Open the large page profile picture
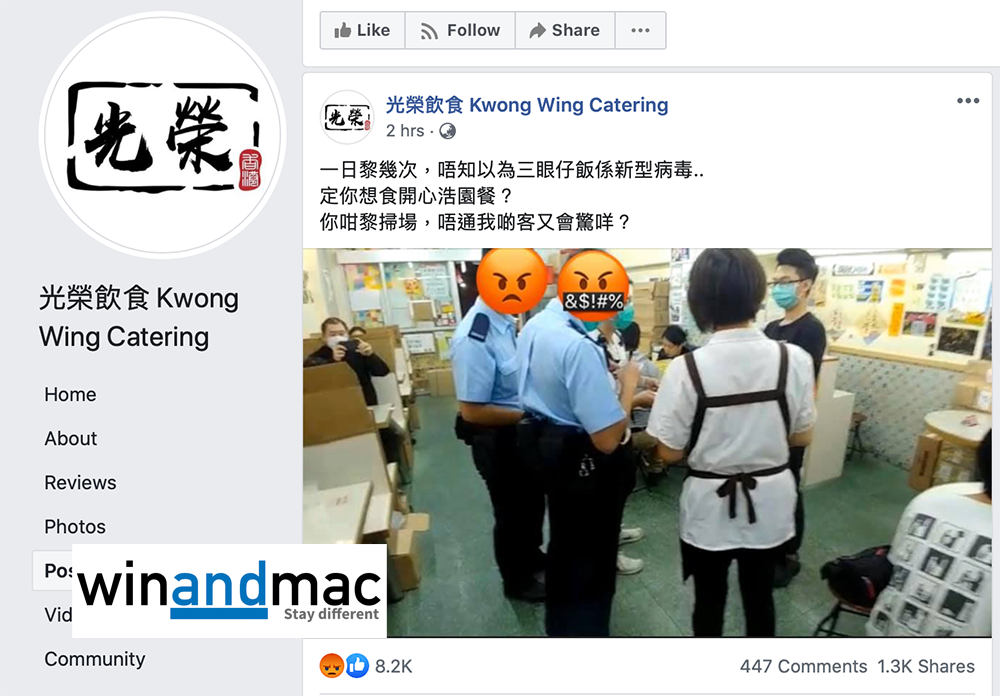Image resolution: width=1000 pixels, height=696 pixels. 163,135
